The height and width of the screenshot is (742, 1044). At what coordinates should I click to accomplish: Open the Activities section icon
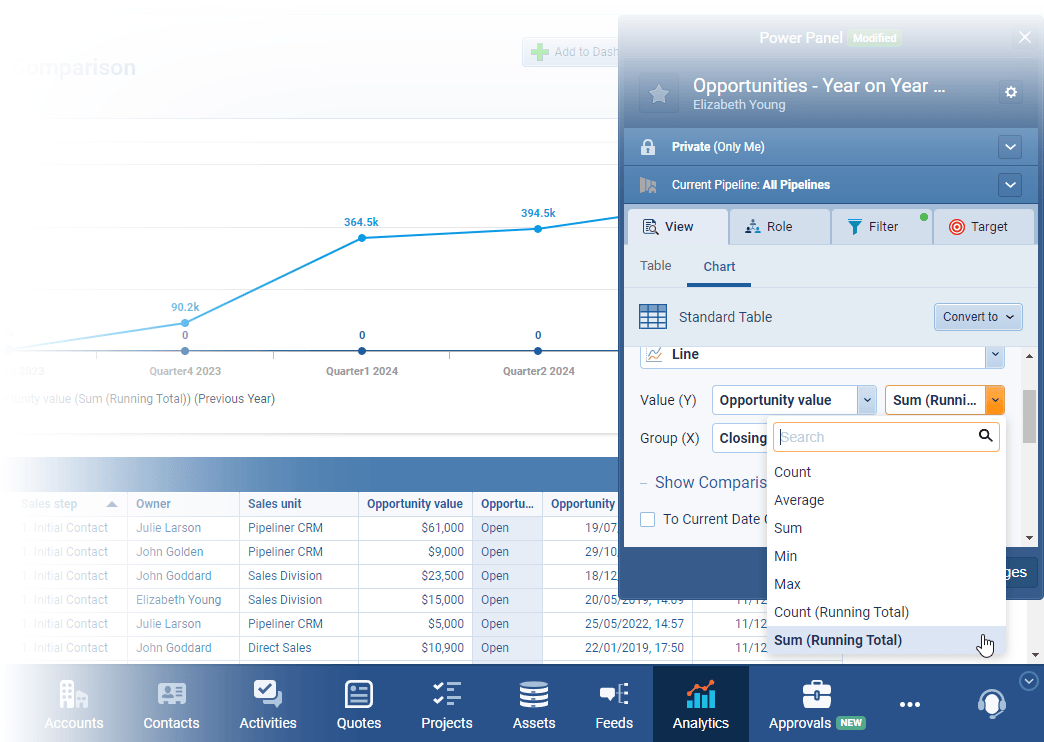(x=267, y=696)
